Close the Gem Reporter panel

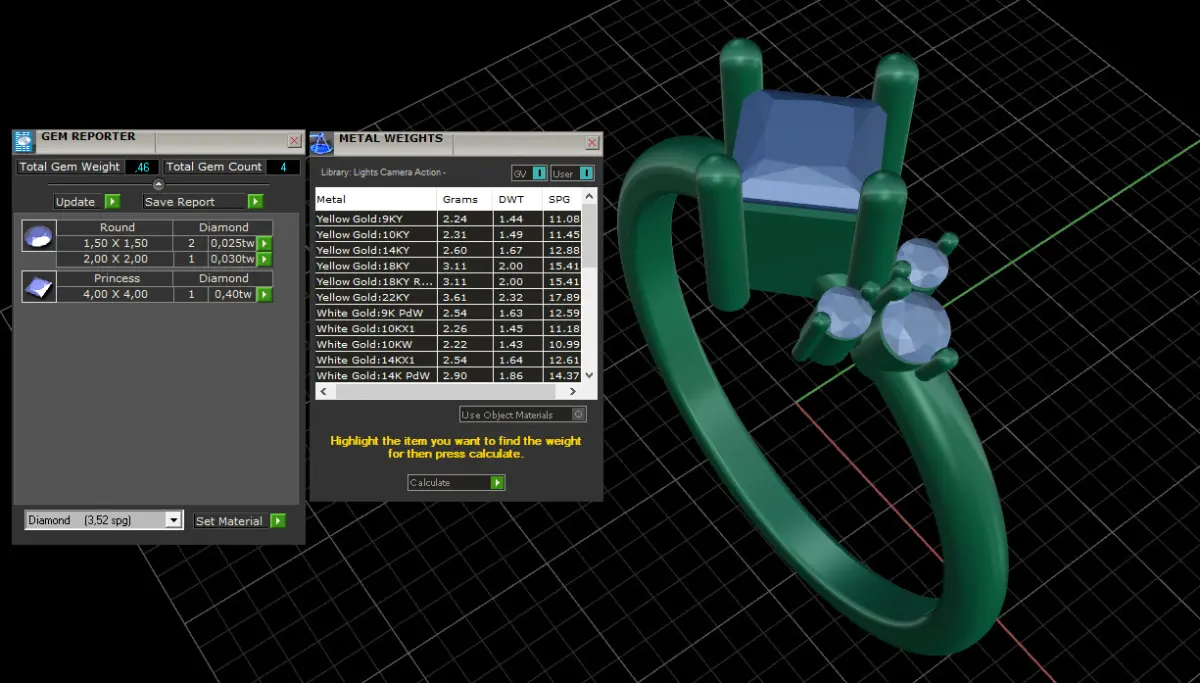click(294, 141)
